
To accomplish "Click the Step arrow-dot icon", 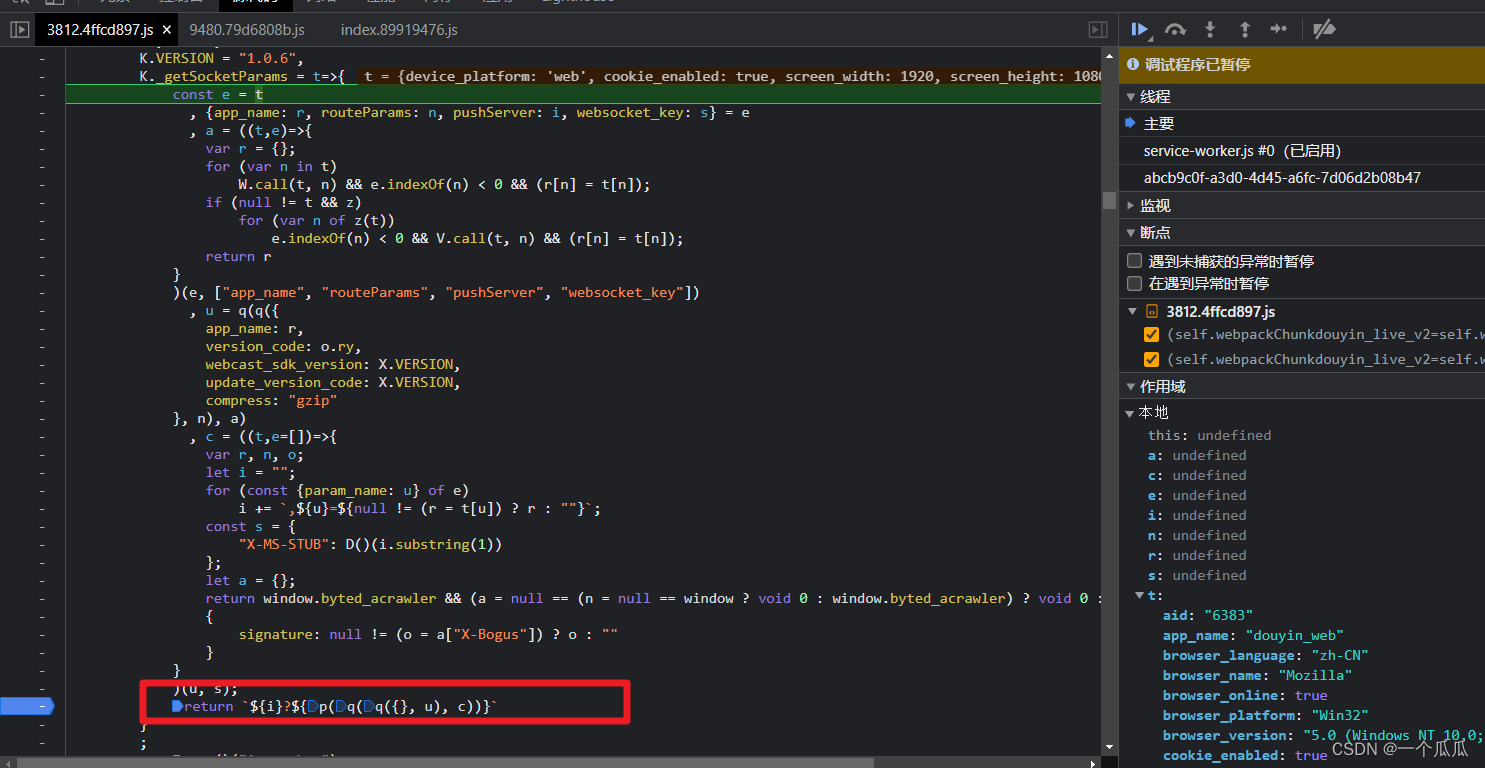I will point(1278,30).
